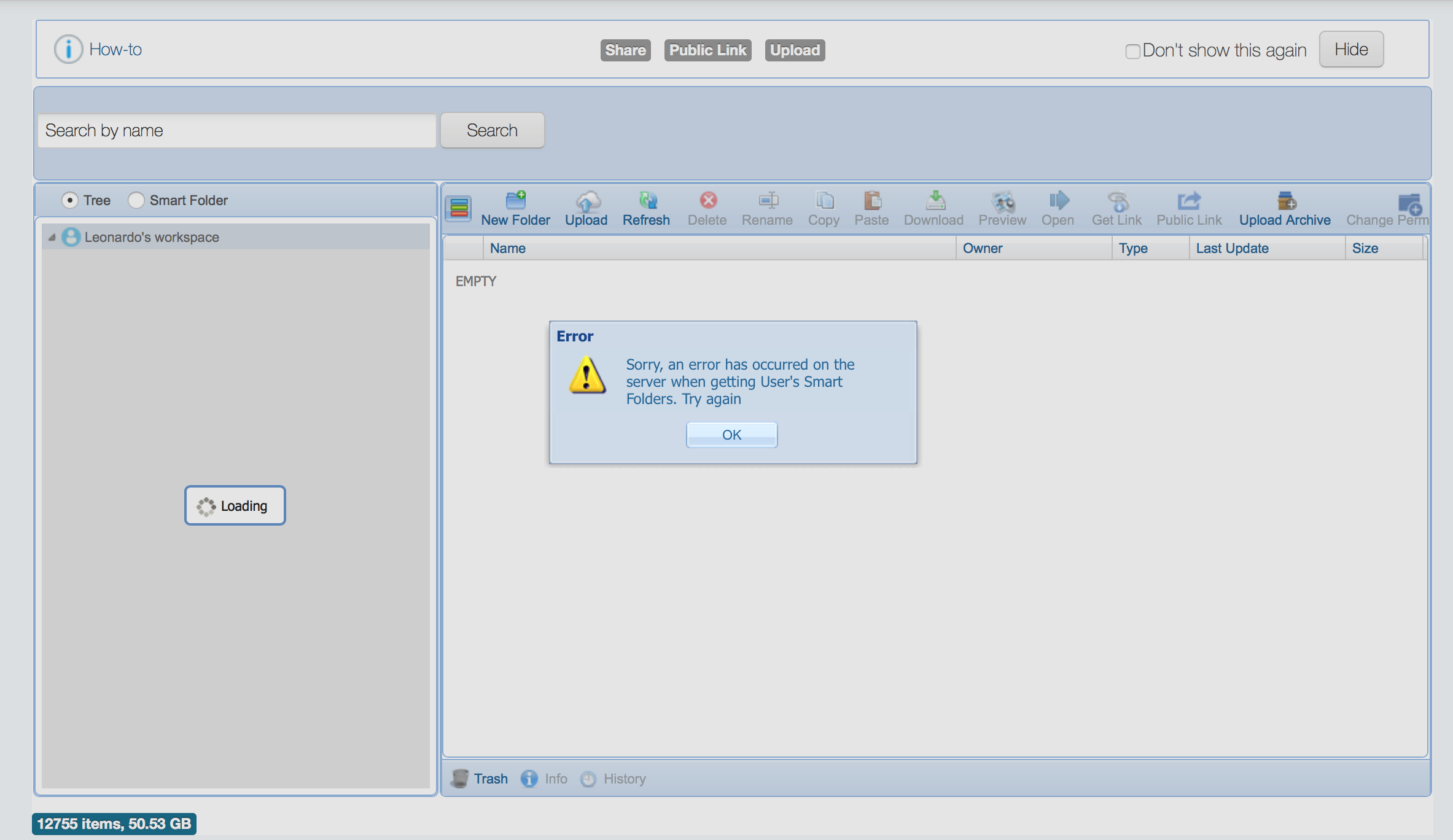Click the Share how-to label

click(x=625, y=50)
